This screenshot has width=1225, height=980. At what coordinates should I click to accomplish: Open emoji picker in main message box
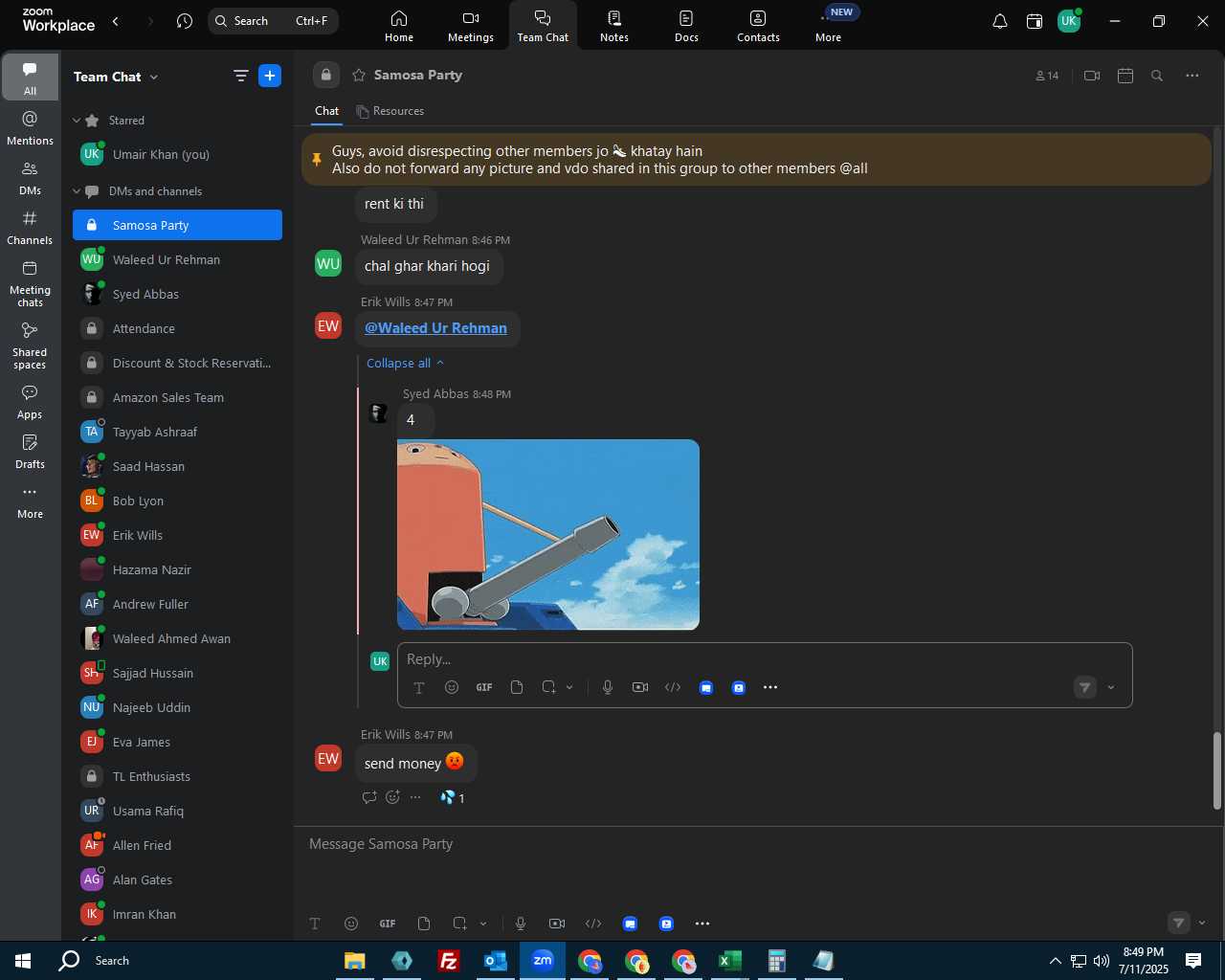point(351,924)
